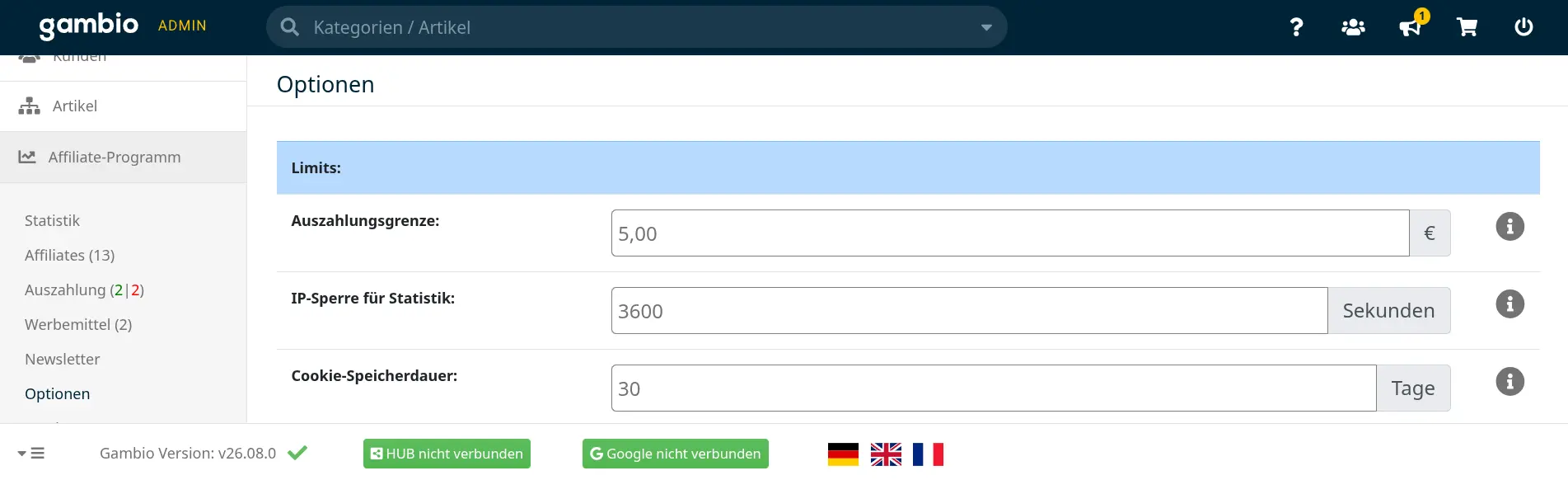Go to Affiliates (13) page
The image size is (1568, 480).
[x=70, y=256]
